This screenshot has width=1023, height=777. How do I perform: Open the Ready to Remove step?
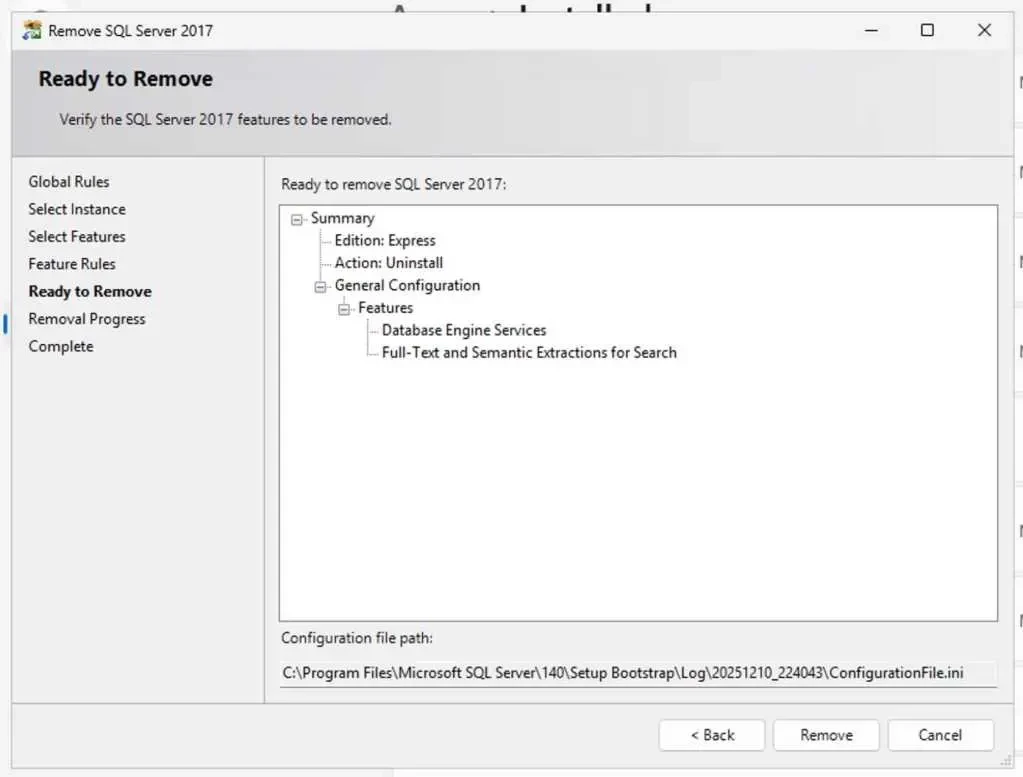pyautogui.click(x=90, y=291)
